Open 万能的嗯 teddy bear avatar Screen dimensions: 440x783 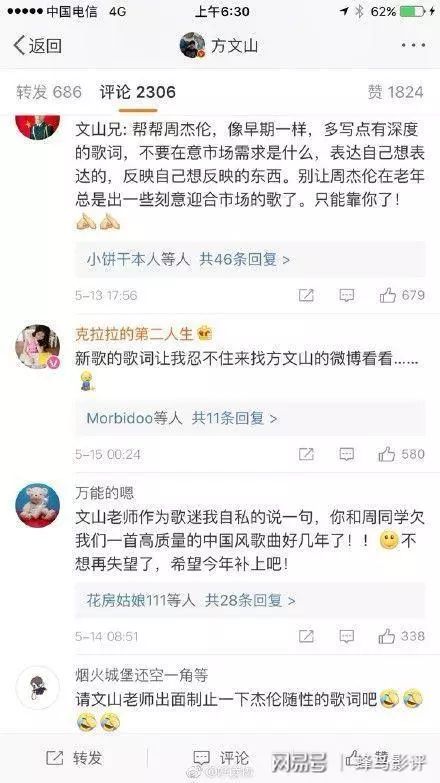[38, 505]
